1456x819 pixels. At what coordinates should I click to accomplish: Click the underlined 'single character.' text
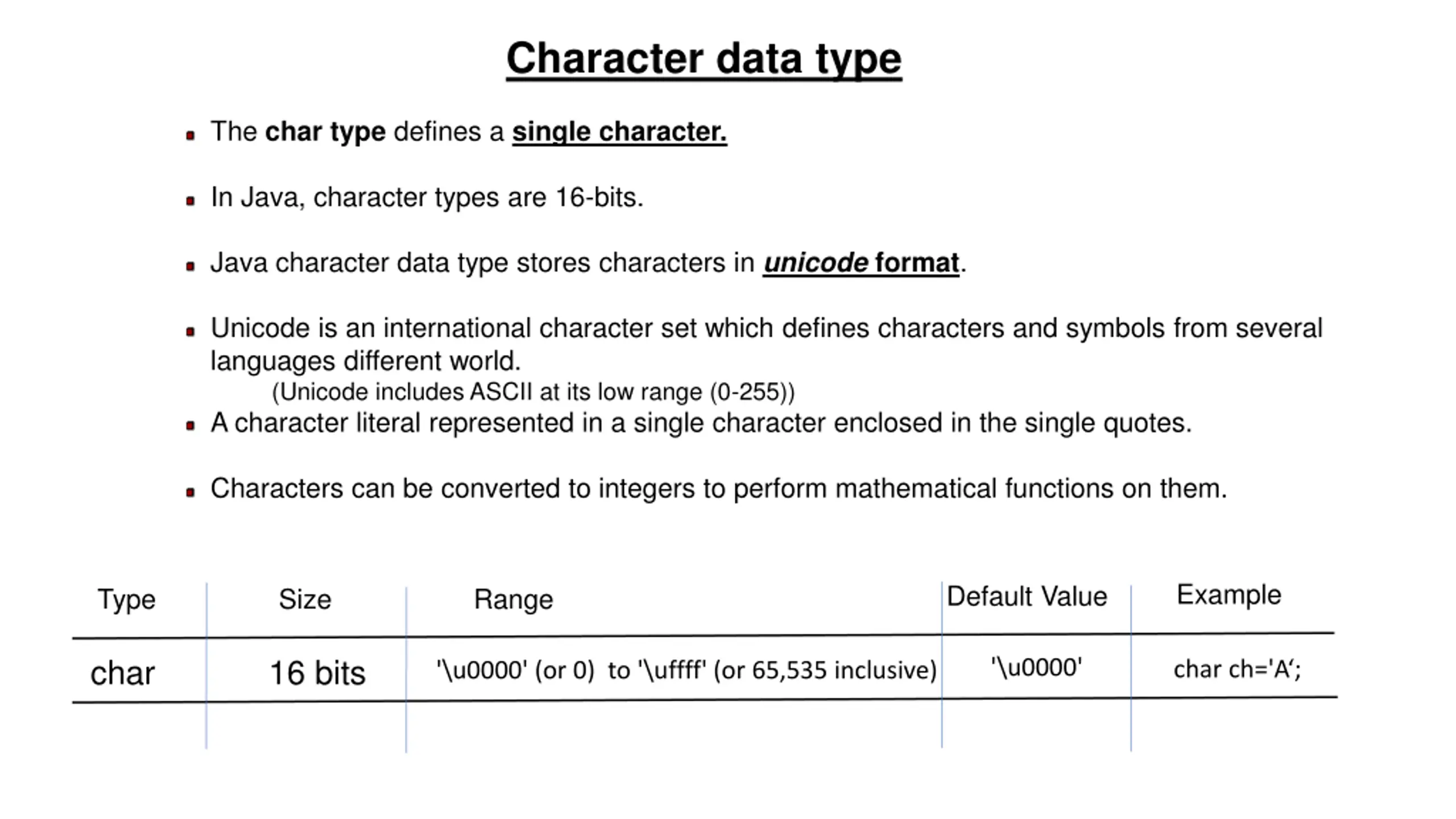[x=619, y=133]
